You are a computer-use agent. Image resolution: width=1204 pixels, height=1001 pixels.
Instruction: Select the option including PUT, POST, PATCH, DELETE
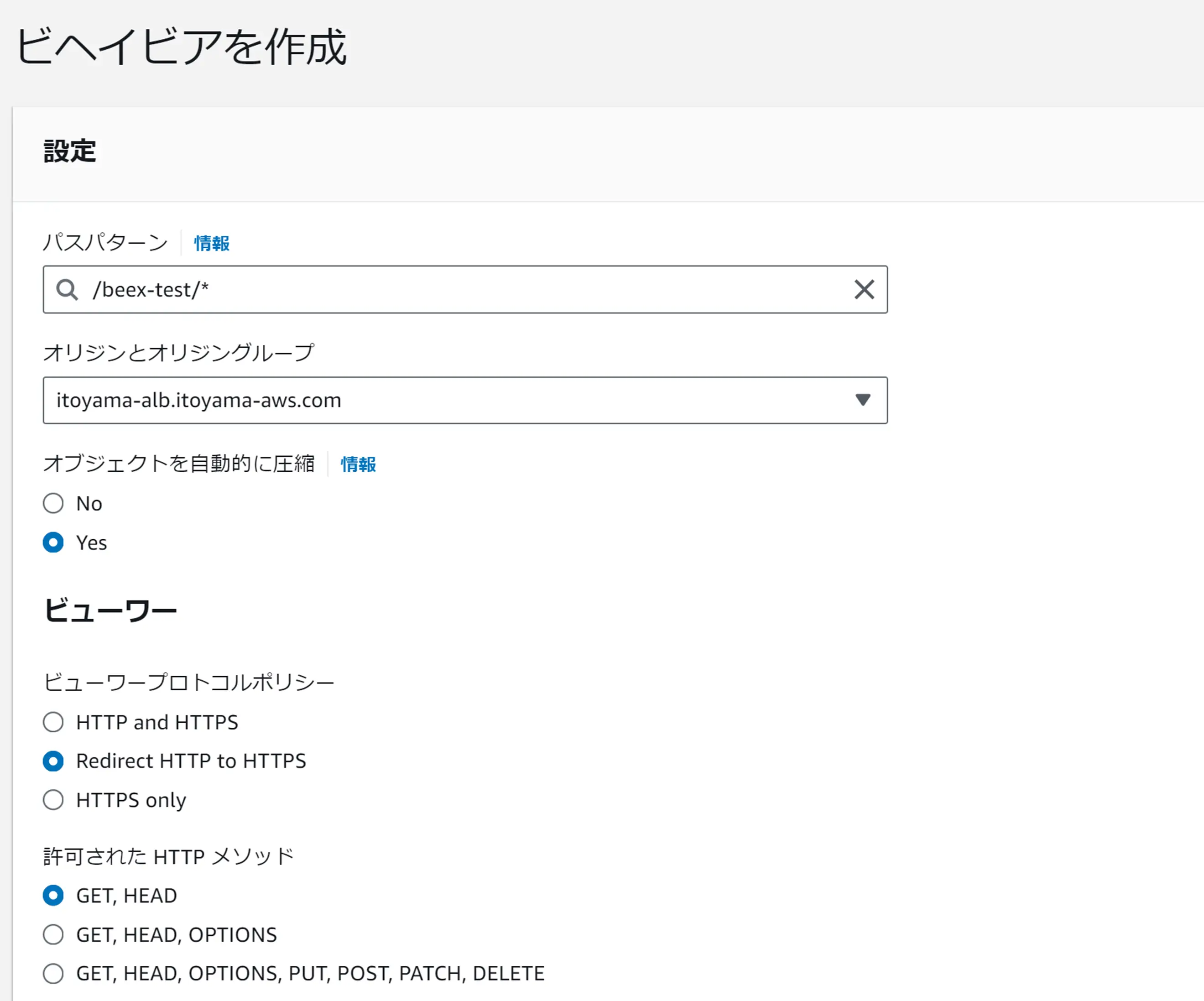coord(53,974)
